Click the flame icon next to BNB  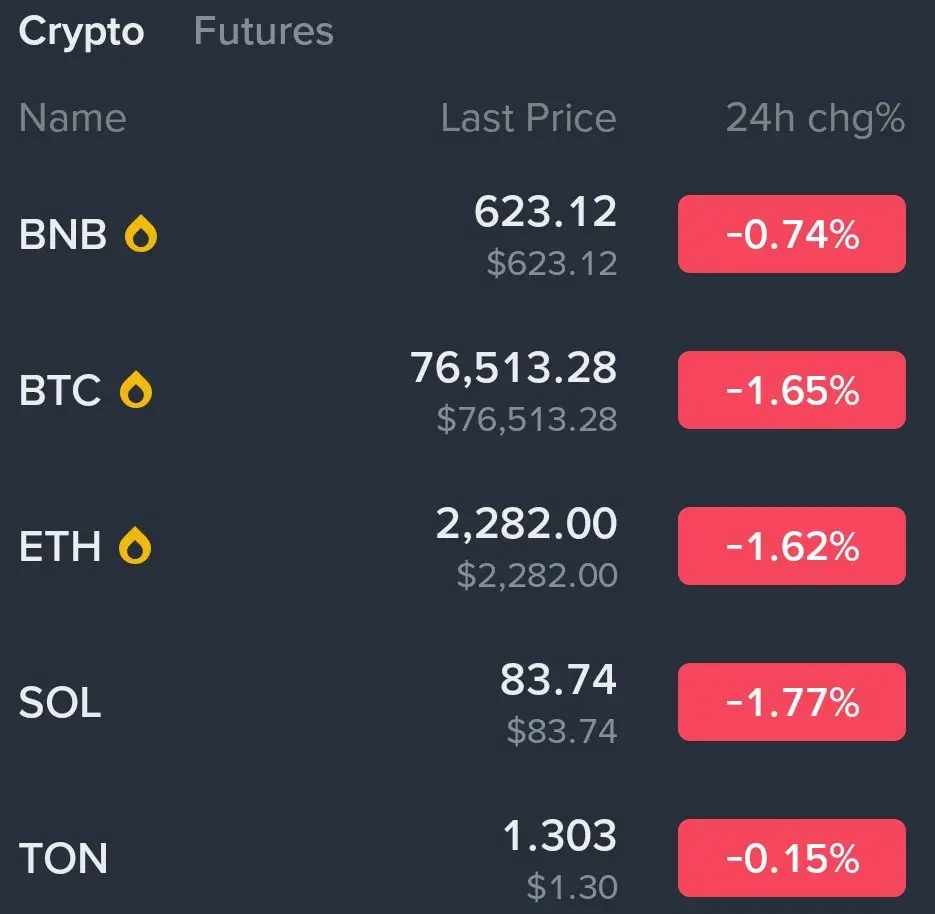pyautogui.click(x=141, y=236)
